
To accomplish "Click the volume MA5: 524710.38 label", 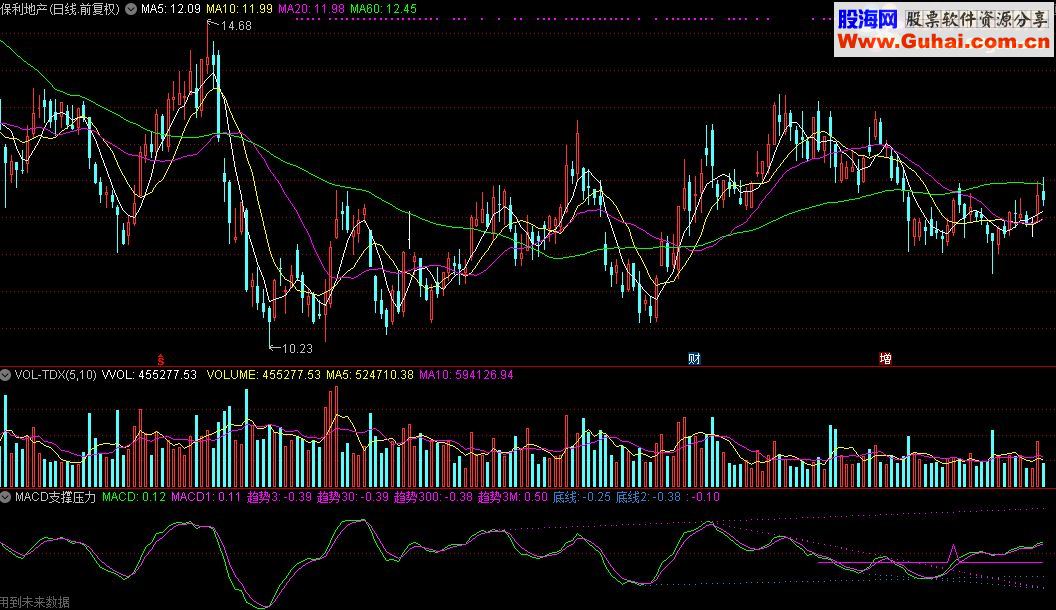I will (370, 374).
